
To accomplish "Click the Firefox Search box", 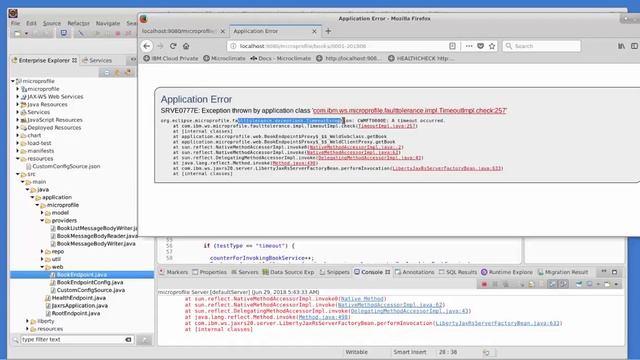I will [x=542, y=46].
